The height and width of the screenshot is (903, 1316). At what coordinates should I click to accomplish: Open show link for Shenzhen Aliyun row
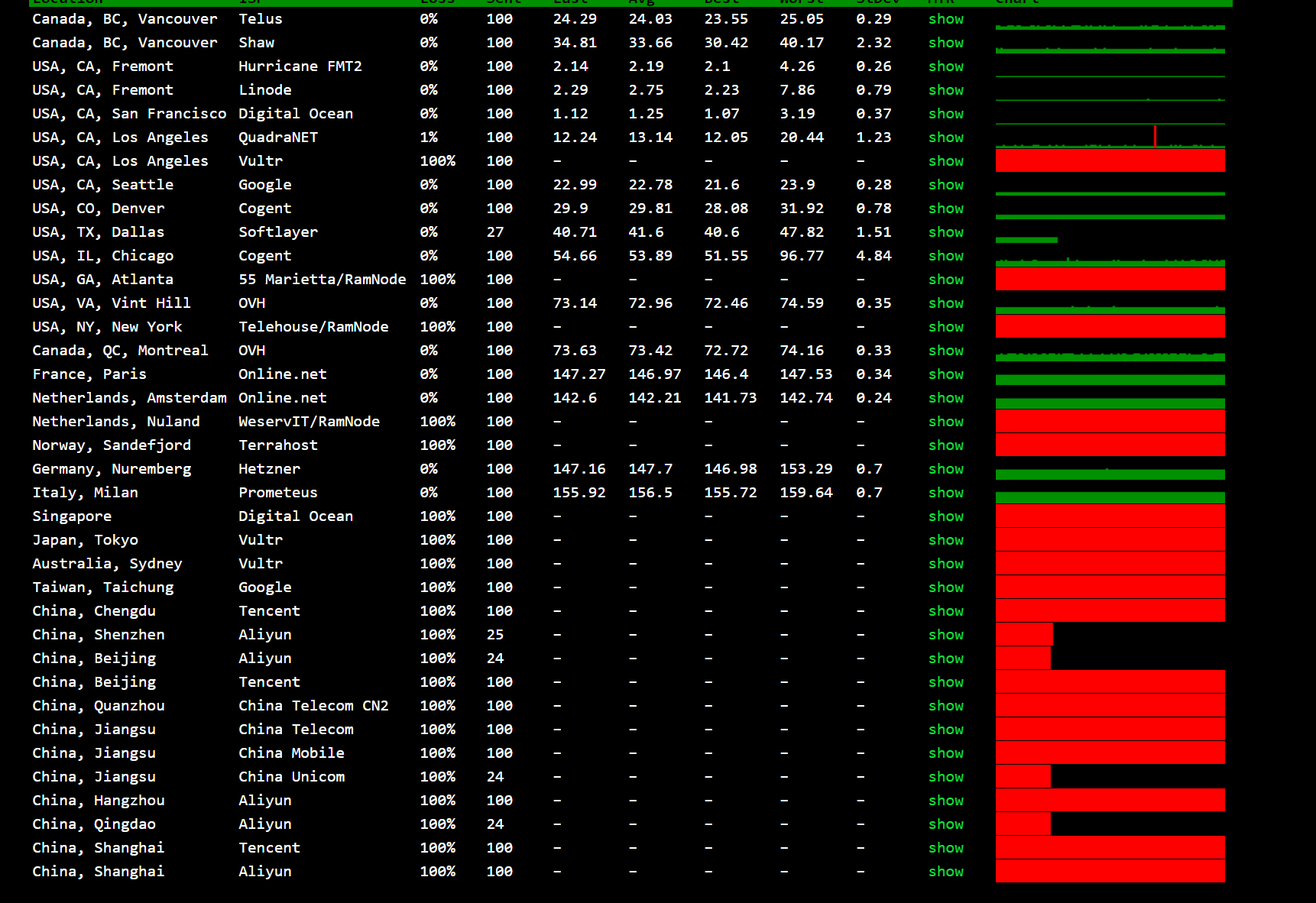[x=945, y=635]
